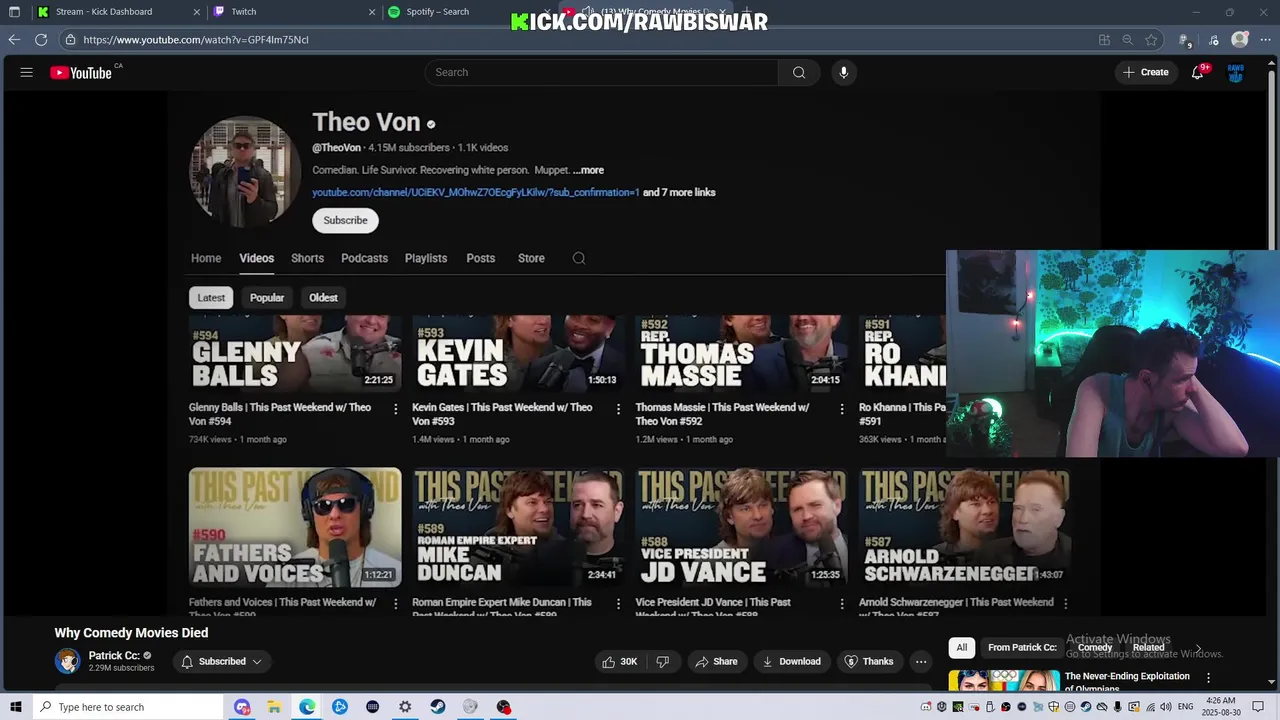This screenshot has width=1280, height=720.
Task: Open Fathers and Voices video thumbnail
Action: click(295, 527)
